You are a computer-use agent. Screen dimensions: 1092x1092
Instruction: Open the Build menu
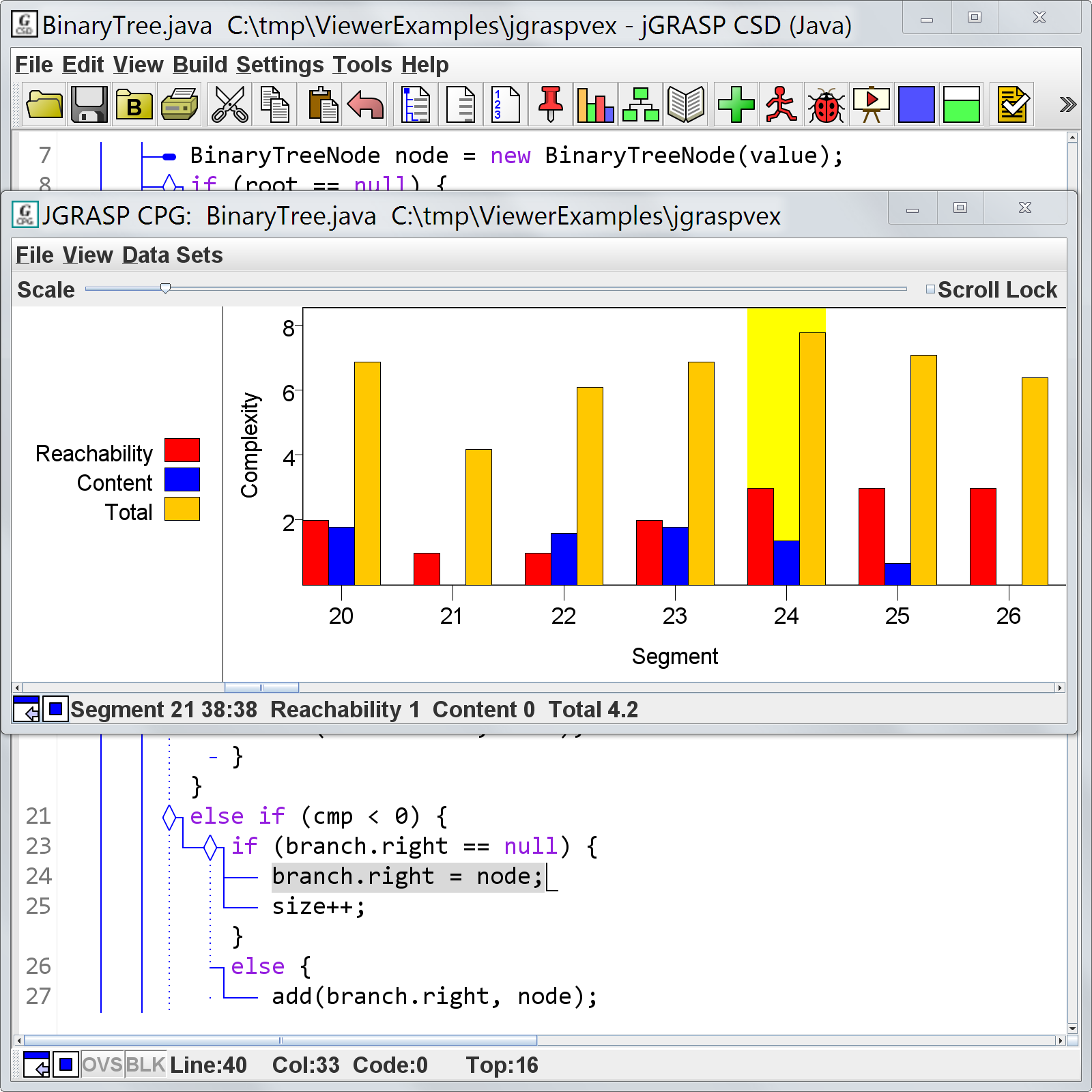pos(200,65)
